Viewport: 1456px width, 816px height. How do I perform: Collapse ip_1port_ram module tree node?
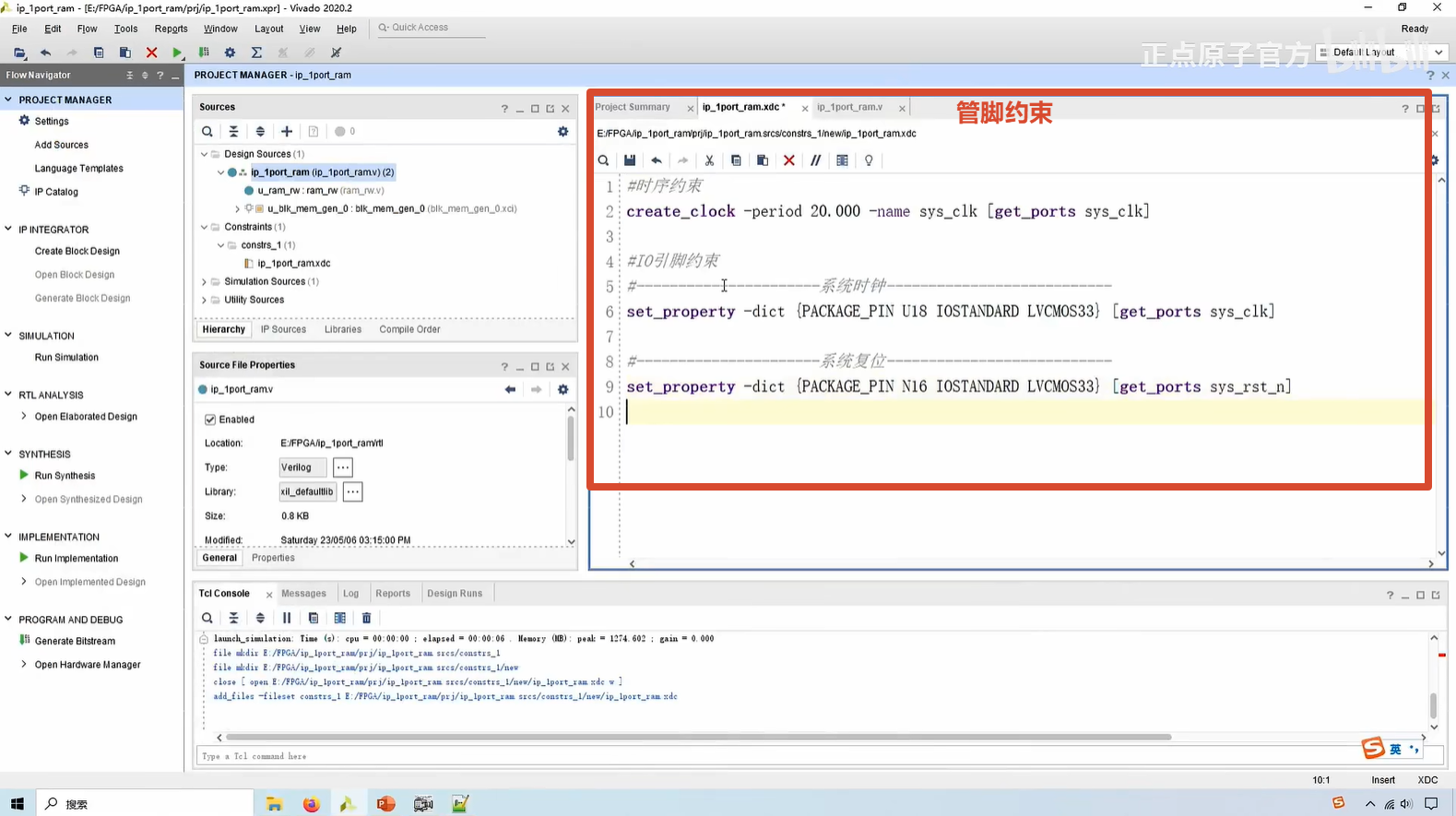click(220, 172)
